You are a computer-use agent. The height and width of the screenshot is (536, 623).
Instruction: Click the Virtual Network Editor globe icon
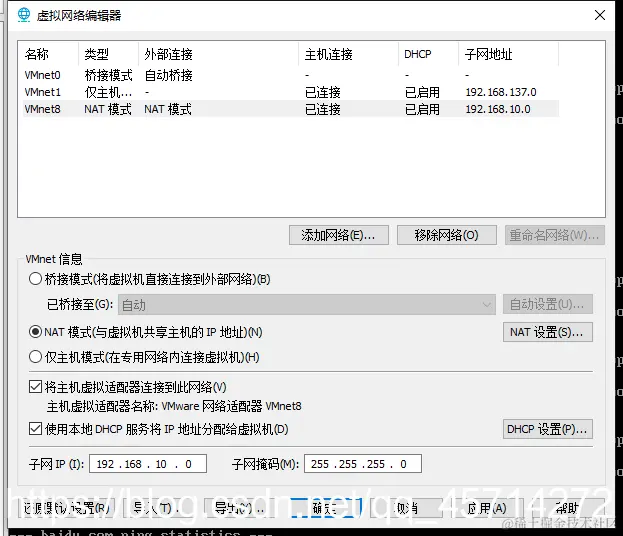pos(24,15)
